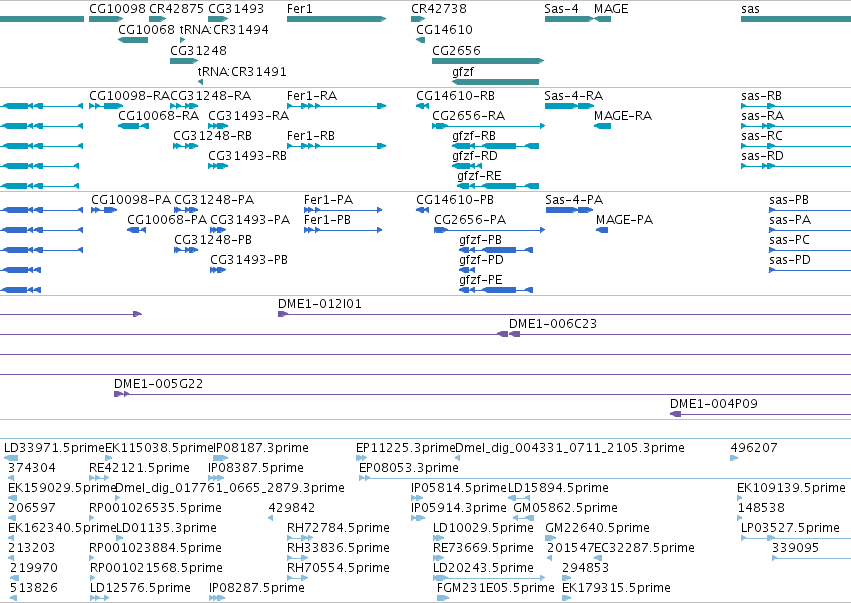Select the LD33971.5prime EST label
851x603 pixels.
coord(54,448)
